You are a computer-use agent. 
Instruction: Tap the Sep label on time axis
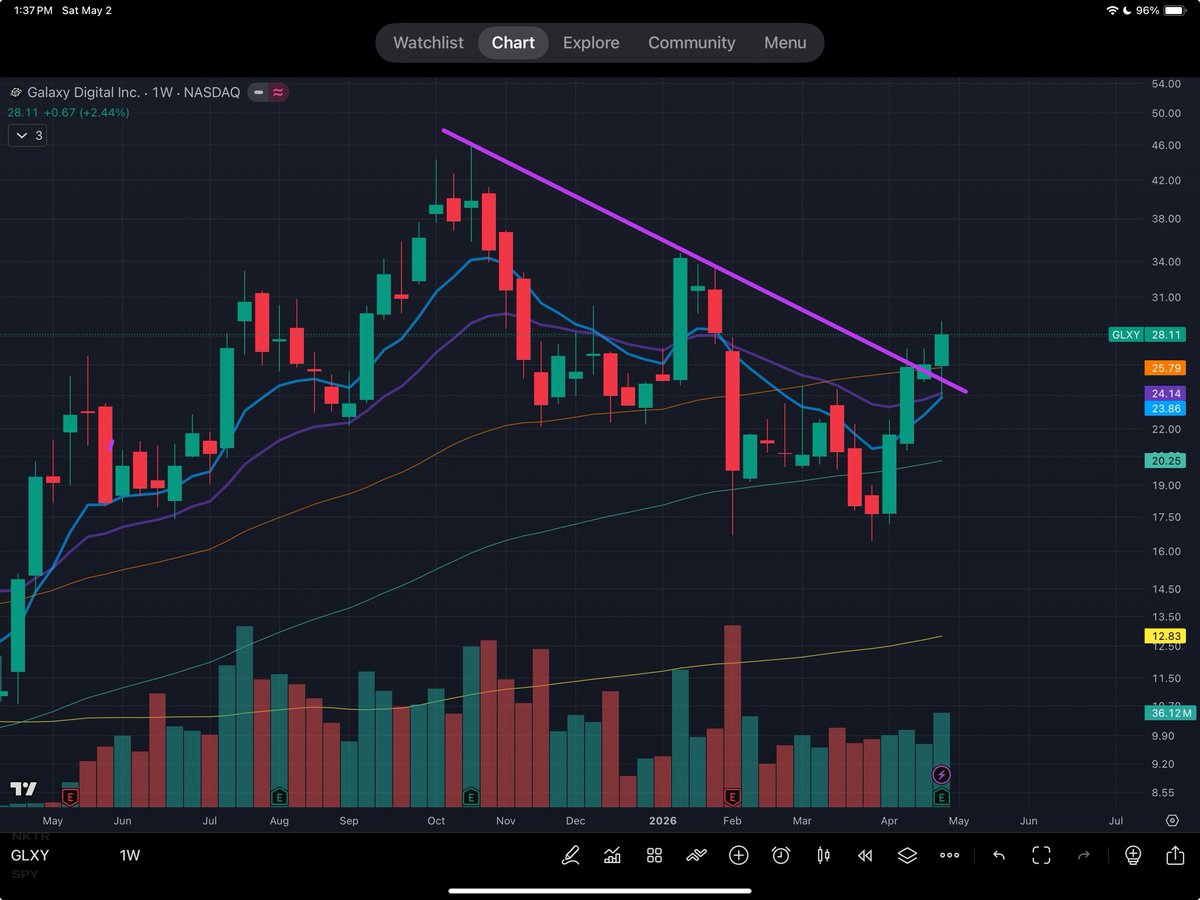click(x=349, y=820)
